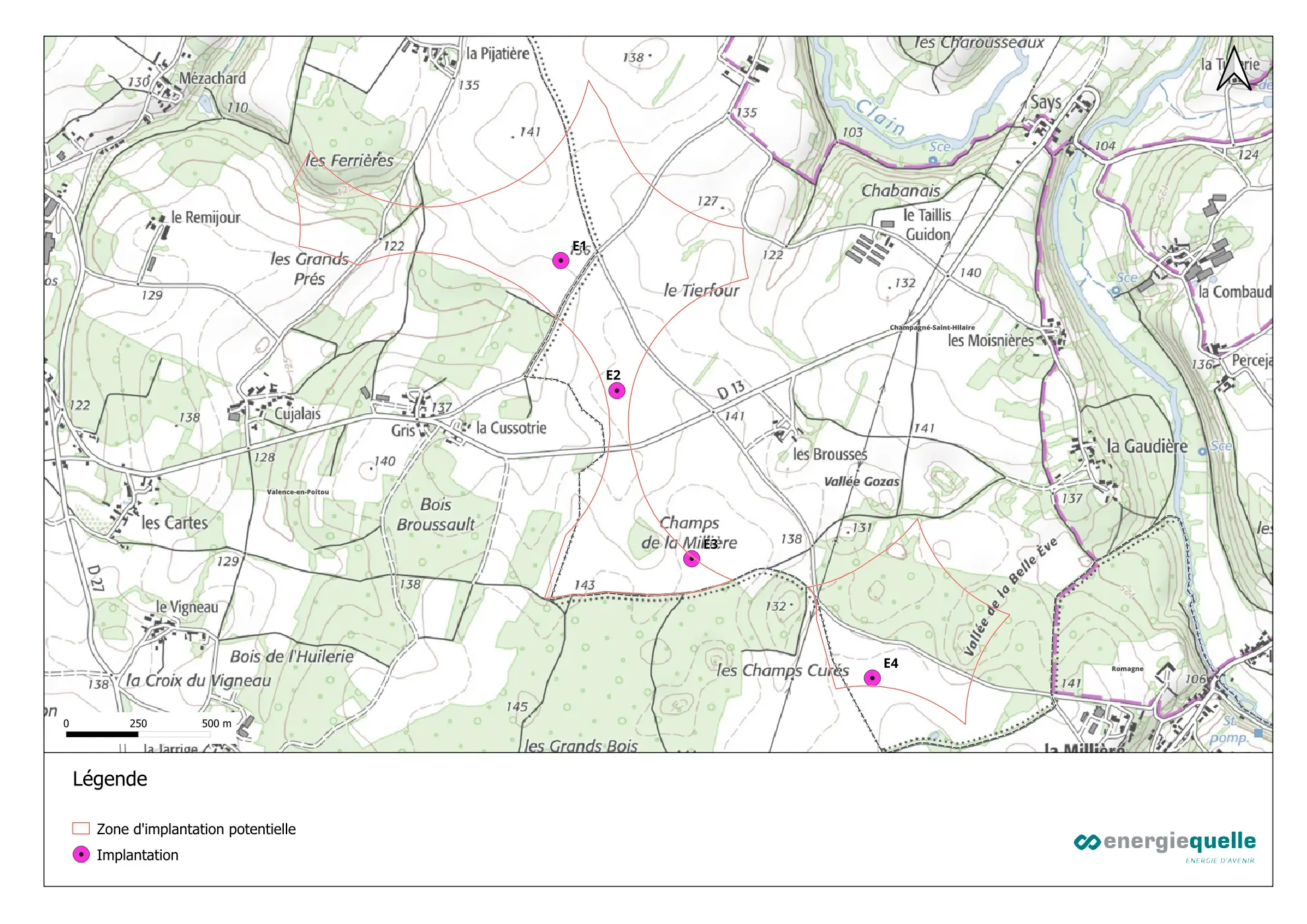The width and height of the screenshot is (1307, 924).
Task: Click the E2 implantation marker
Action: 617,391
